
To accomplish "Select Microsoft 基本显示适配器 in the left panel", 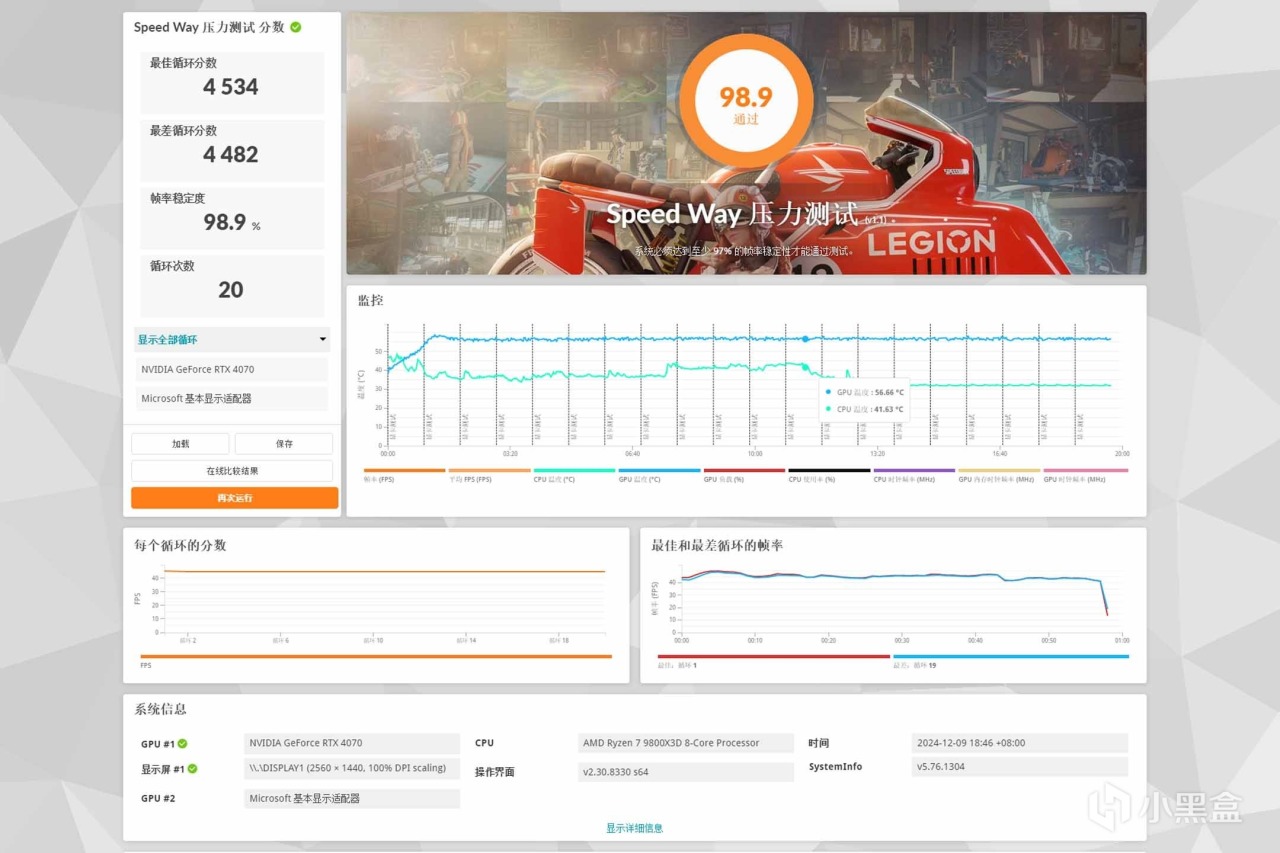I will click(x=232, y=398).
